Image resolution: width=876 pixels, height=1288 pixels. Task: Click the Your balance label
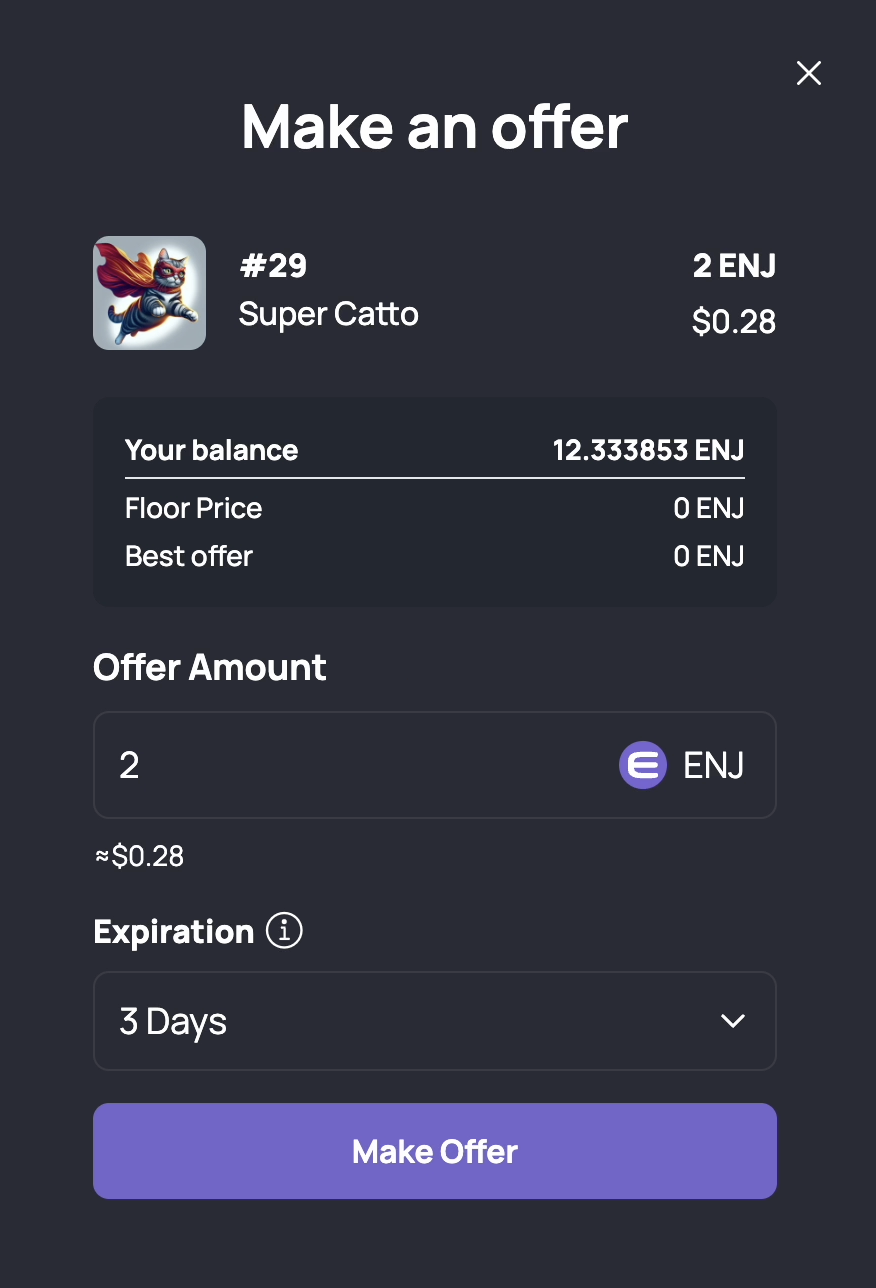click(x=212, y=450)
